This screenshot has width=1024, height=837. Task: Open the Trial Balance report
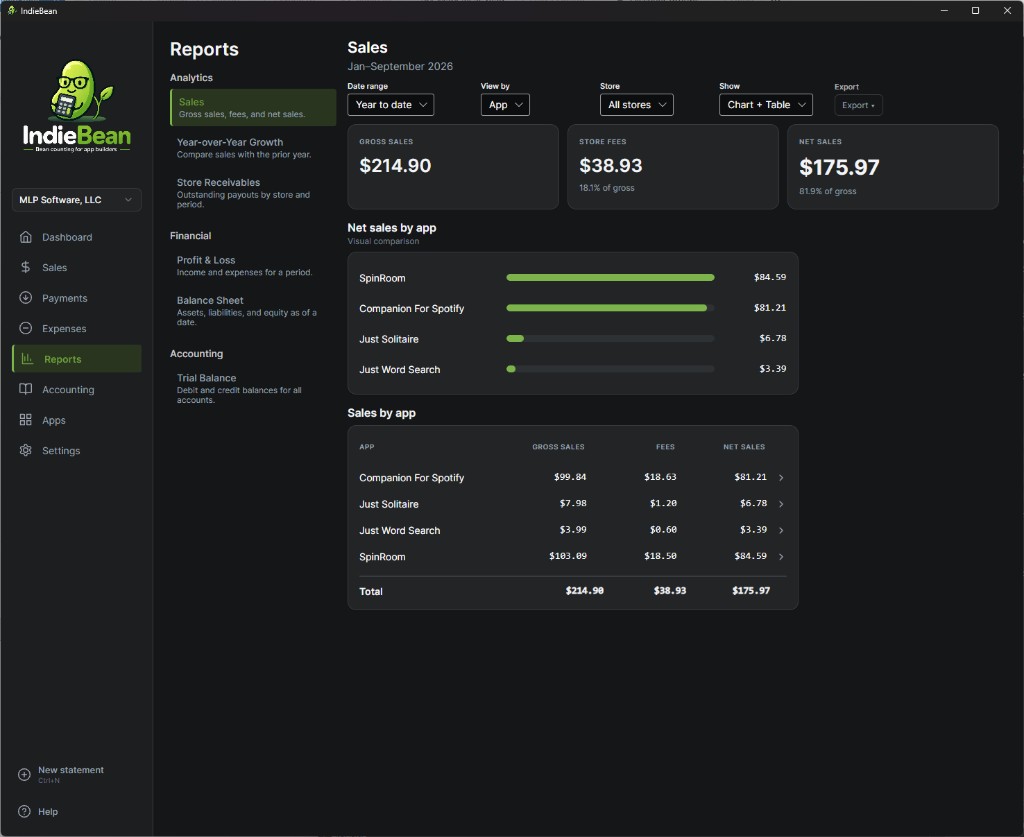(253, 388)
